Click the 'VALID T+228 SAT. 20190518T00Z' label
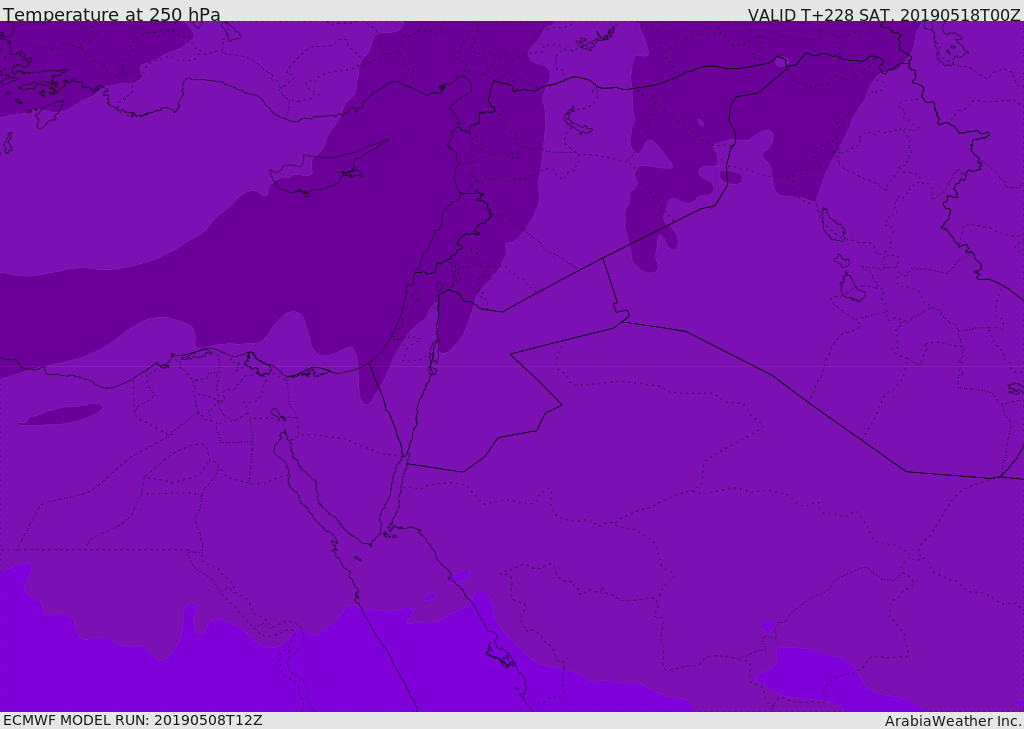Image resolution: width=1024 pixels, height=729 pixels. click(x=884, y=15)
